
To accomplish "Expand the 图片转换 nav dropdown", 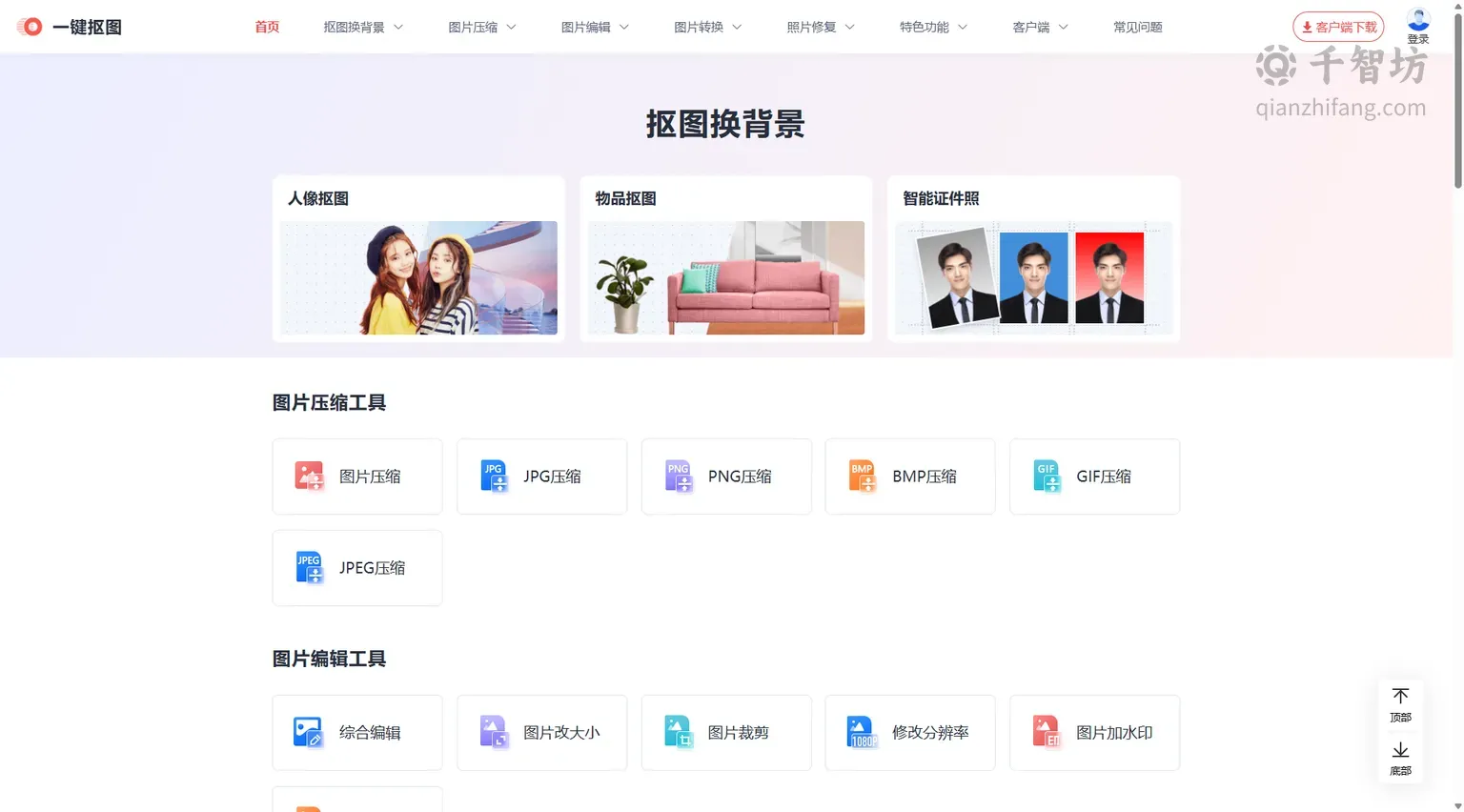I will (x=707, y=27).
